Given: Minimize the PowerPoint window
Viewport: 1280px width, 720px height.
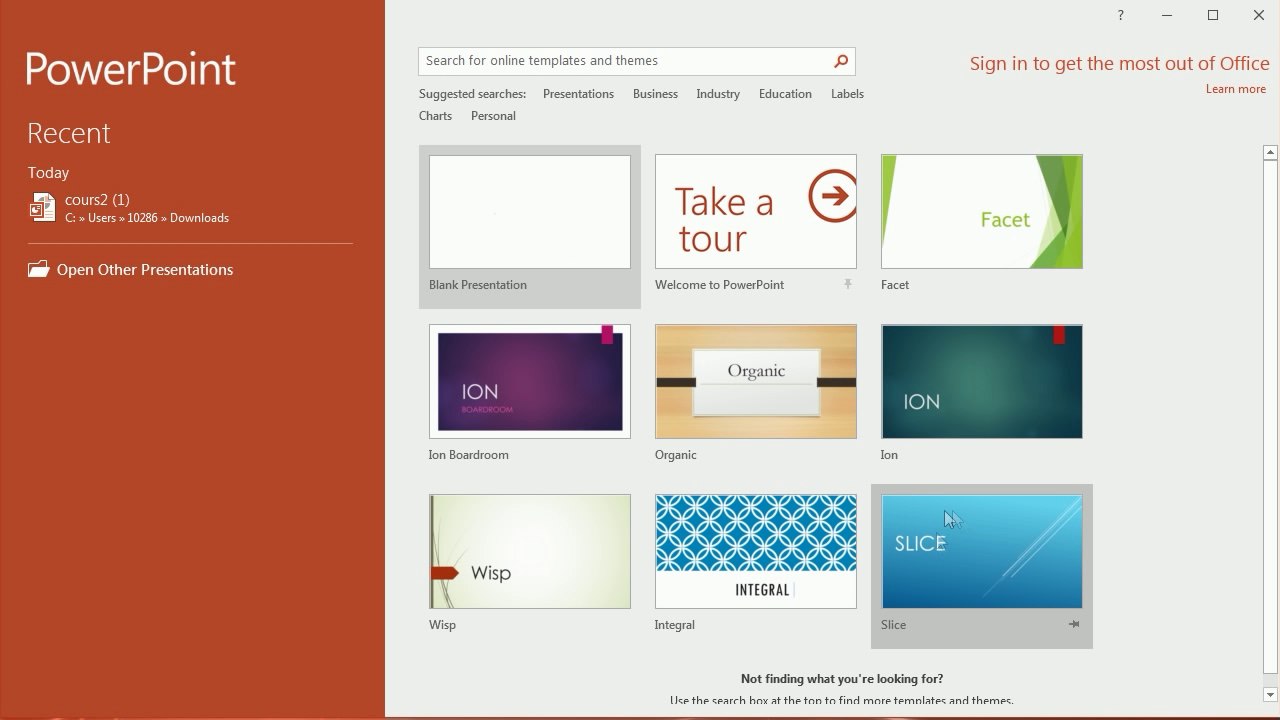Looking at the screenshot, I should click(1167, 15).
